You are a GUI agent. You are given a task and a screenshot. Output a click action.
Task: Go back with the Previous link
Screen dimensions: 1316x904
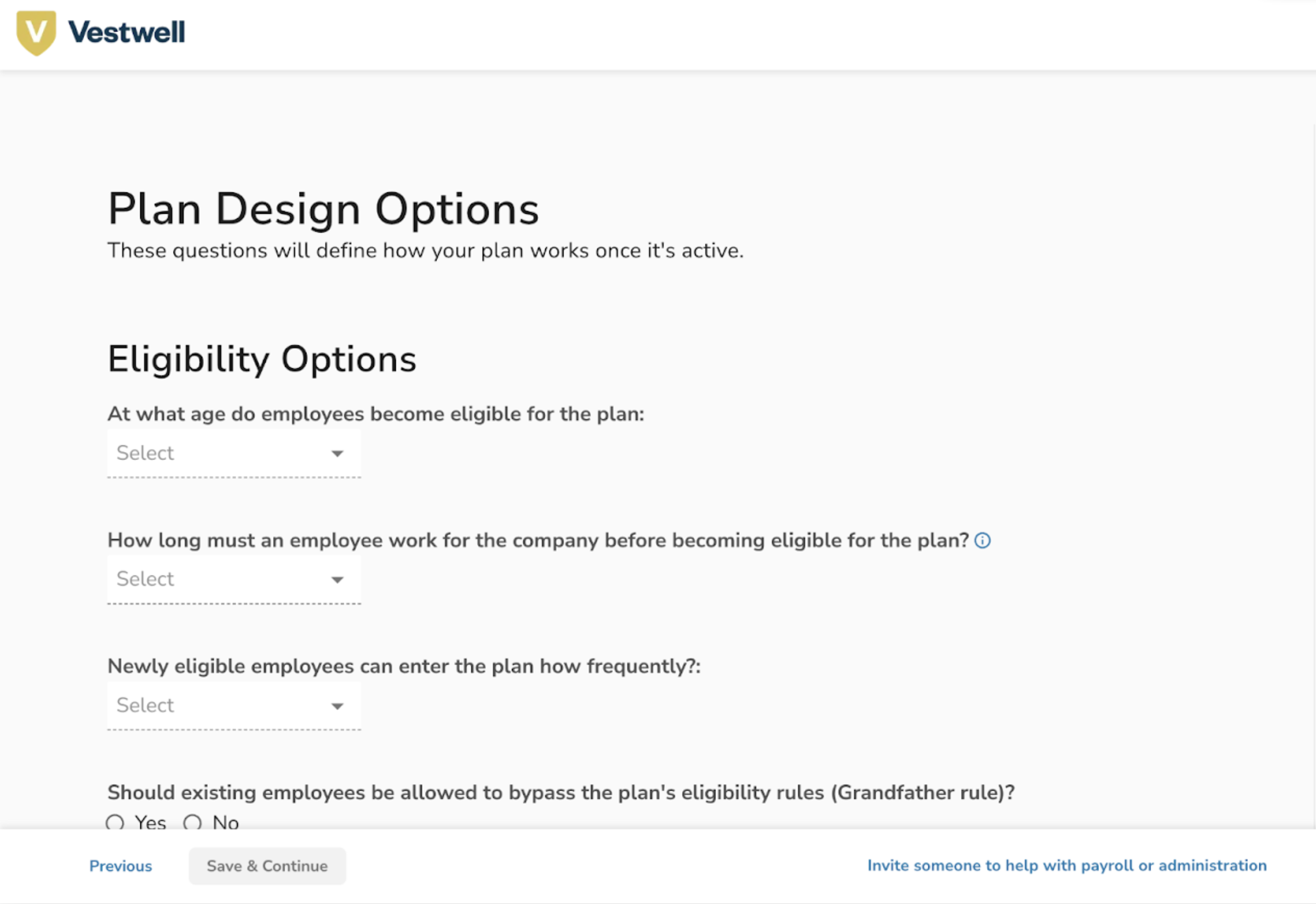pos(121,866)
